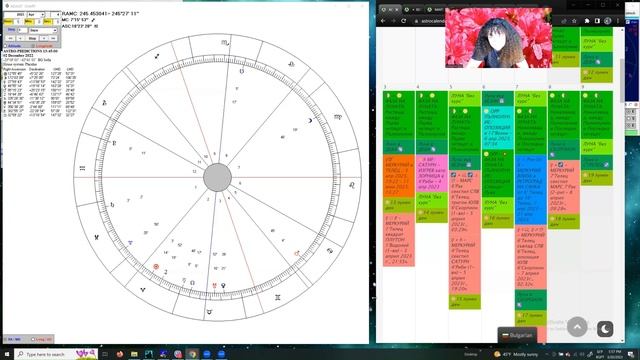This screenshot has height=360, width=640.
Task: Click the Saturn symbol in the chart
Action: (112, 204)
